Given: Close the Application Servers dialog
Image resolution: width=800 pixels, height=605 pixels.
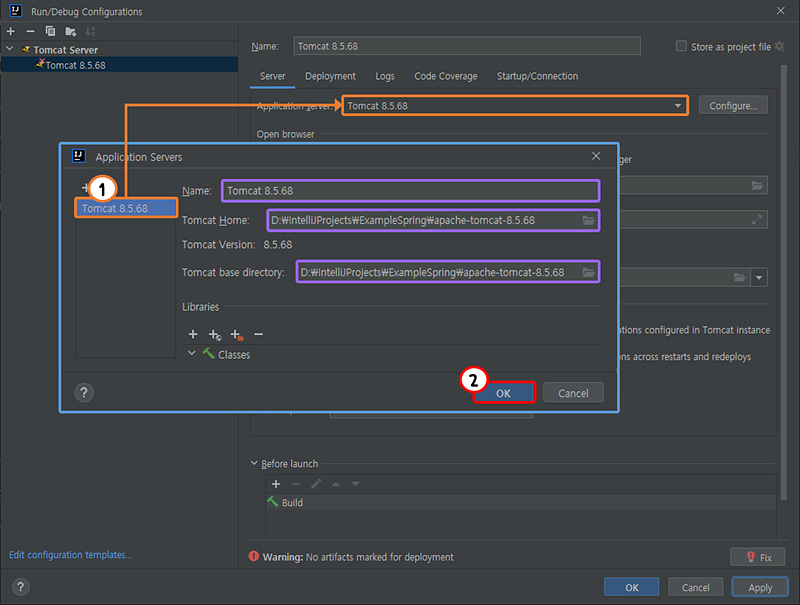Looking at the screenshot, I should click(x=596, y=156).
